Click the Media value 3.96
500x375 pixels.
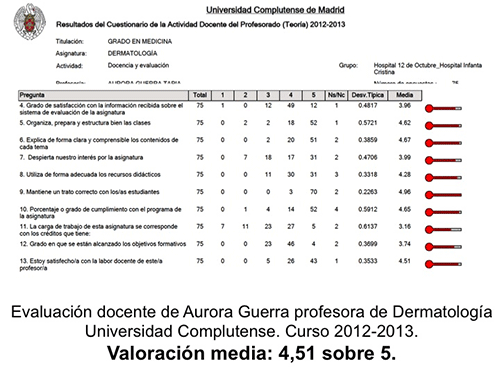click(x=405, y=105)
